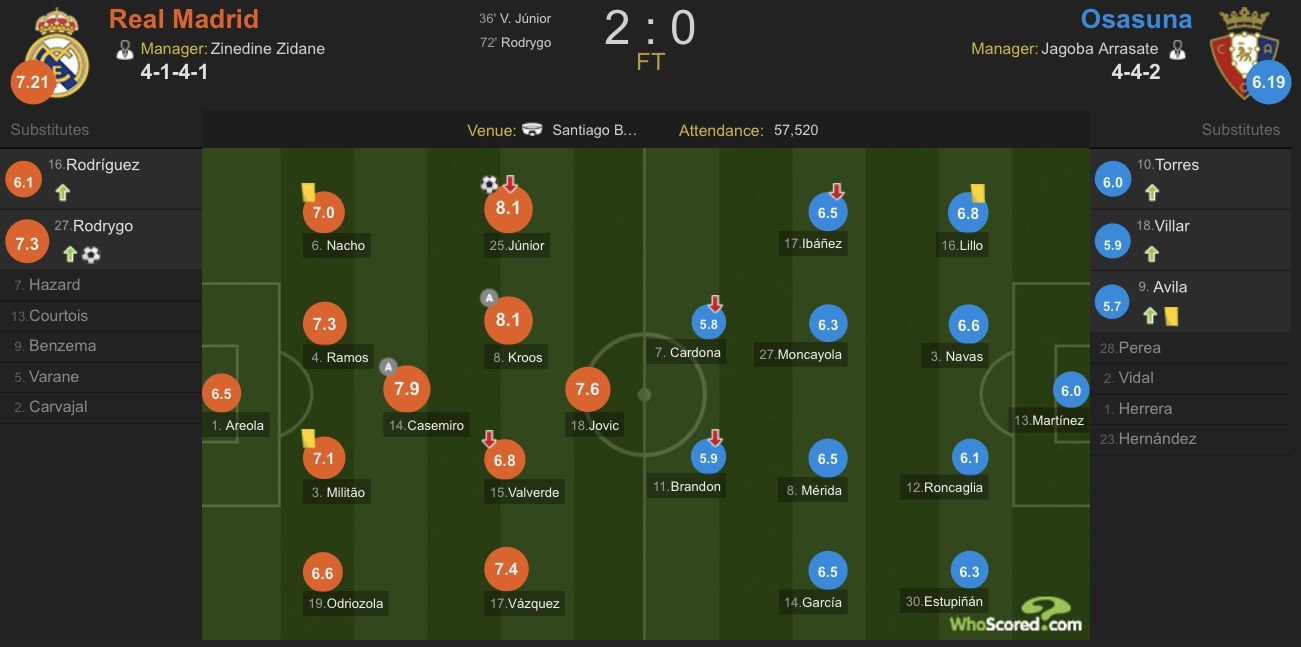
Task: Click Nacho's yellow card icon
Action: [x=309, y=190]
